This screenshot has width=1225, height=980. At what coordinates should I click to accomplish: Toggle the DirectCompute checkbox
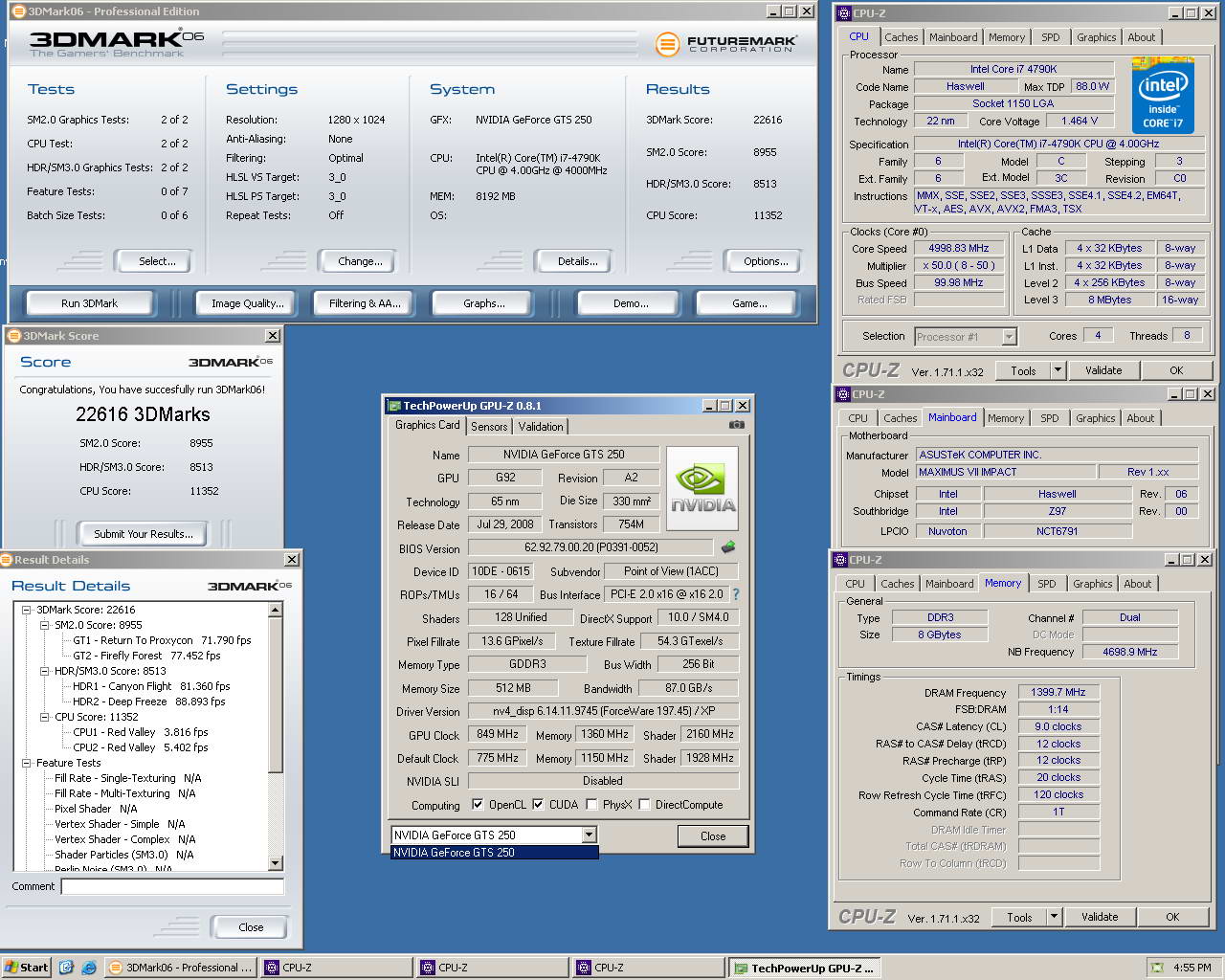pyautogui.click(x=644, y=805)
